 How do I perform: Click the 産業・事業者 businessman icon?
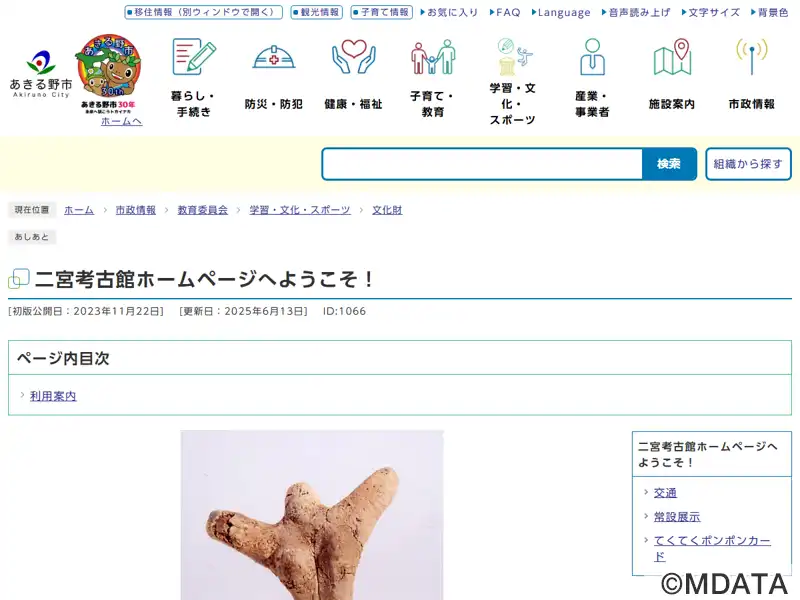592,57
